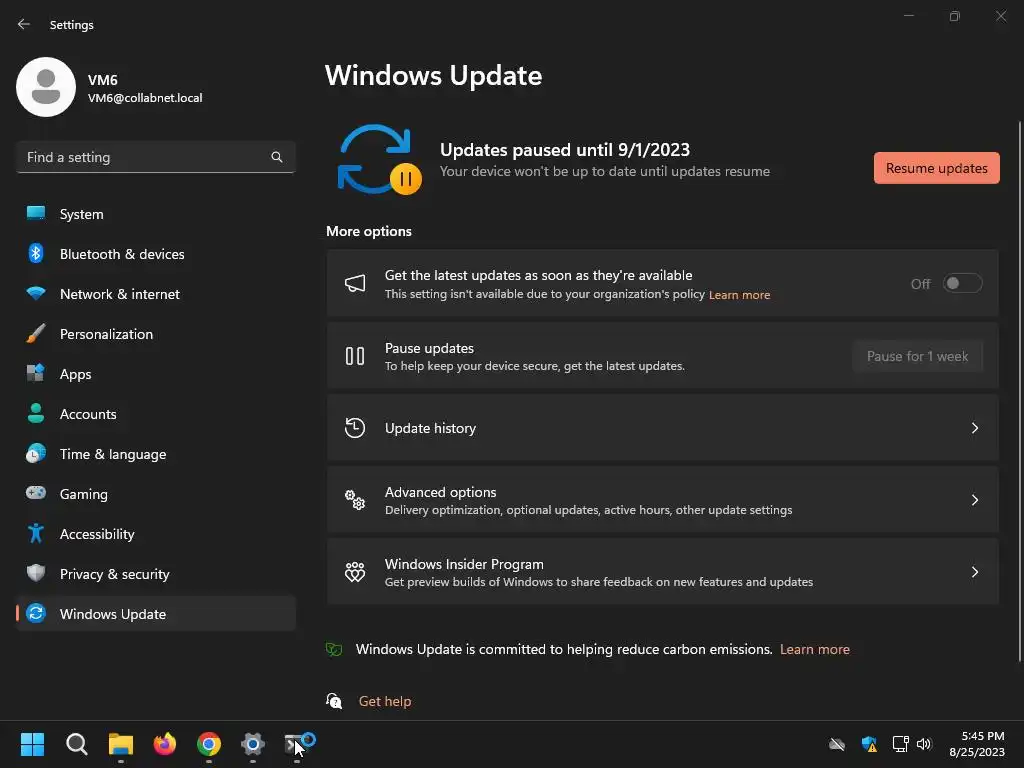Click the Gaming controller icon

click(x=36, y=493)
